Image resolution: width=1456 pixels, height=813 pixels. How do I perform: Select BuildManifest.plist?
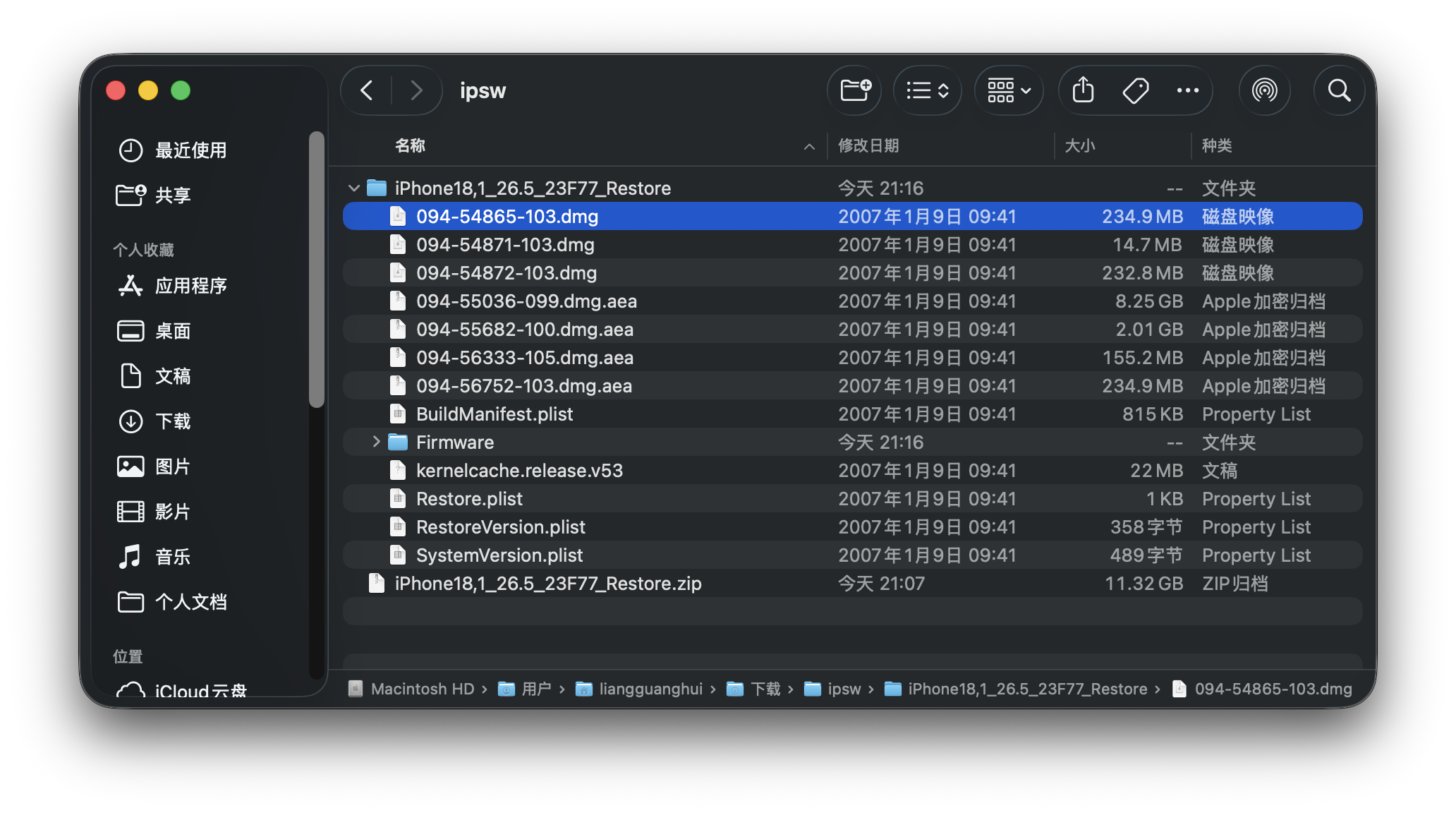point(852,414)
